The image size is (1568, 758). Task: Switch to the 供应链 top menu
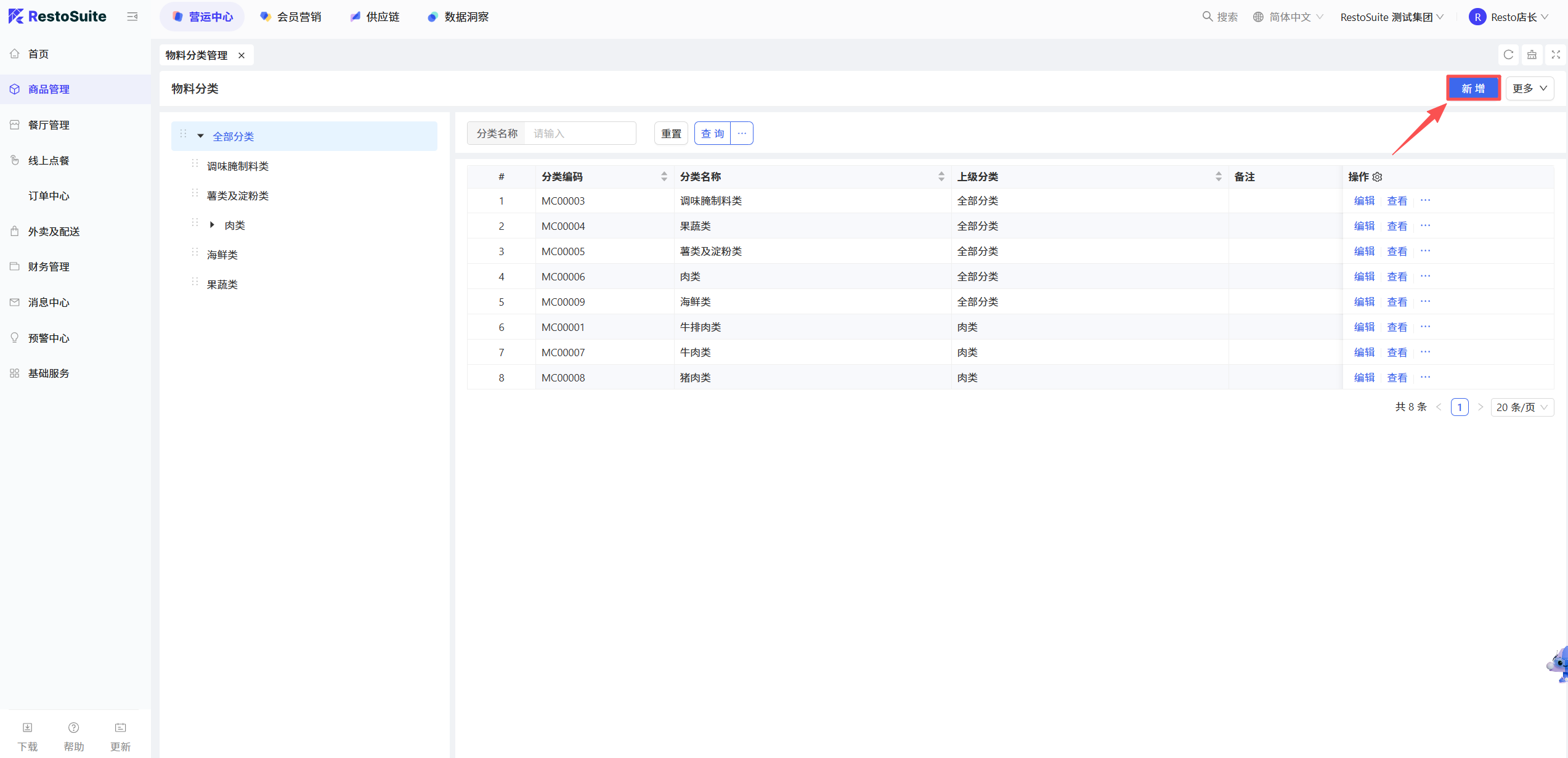click(x=375, y=17)
